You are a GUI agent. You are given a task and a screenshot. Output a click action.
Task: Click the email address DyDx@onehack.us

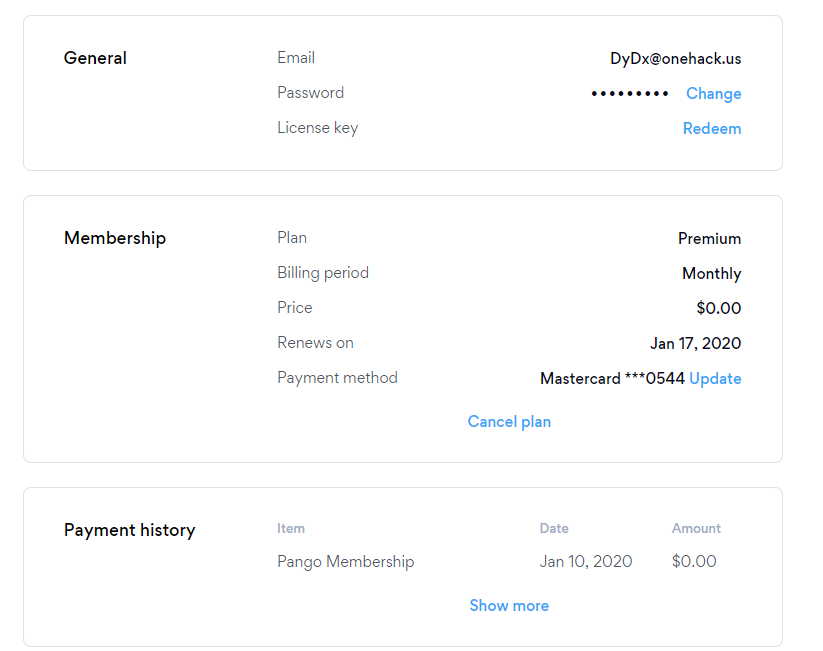pyautogui.click(x=675, y=58)
